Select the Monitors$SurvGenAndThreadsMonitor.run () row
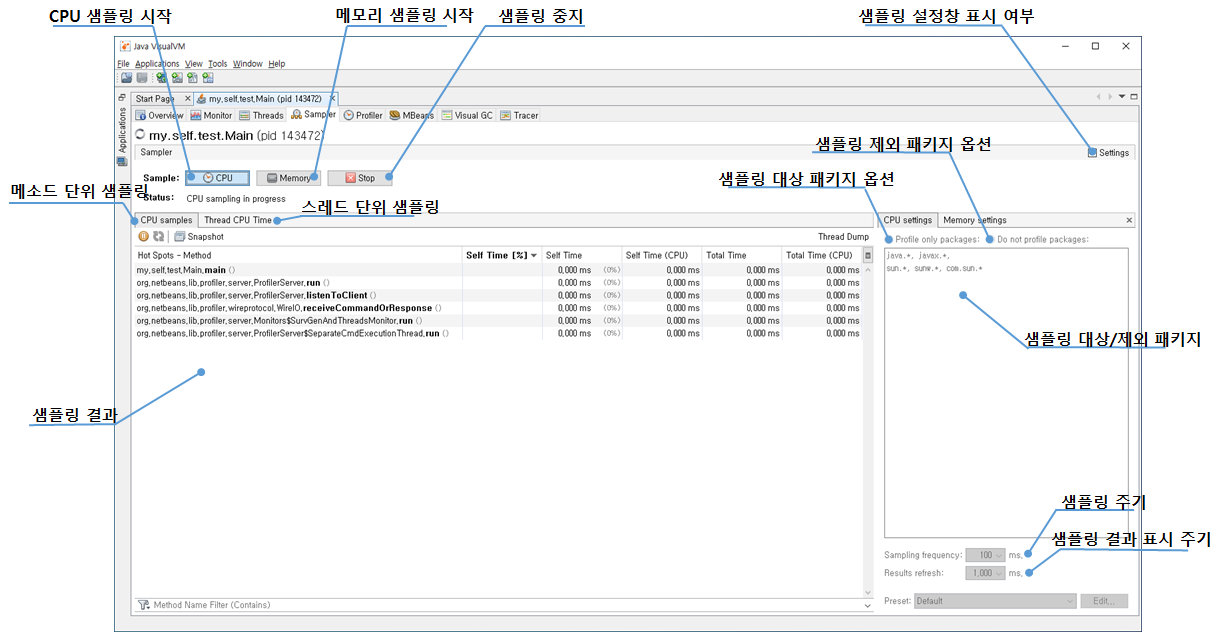Viewport: 1223px width, 632px height. coord(497,320)
